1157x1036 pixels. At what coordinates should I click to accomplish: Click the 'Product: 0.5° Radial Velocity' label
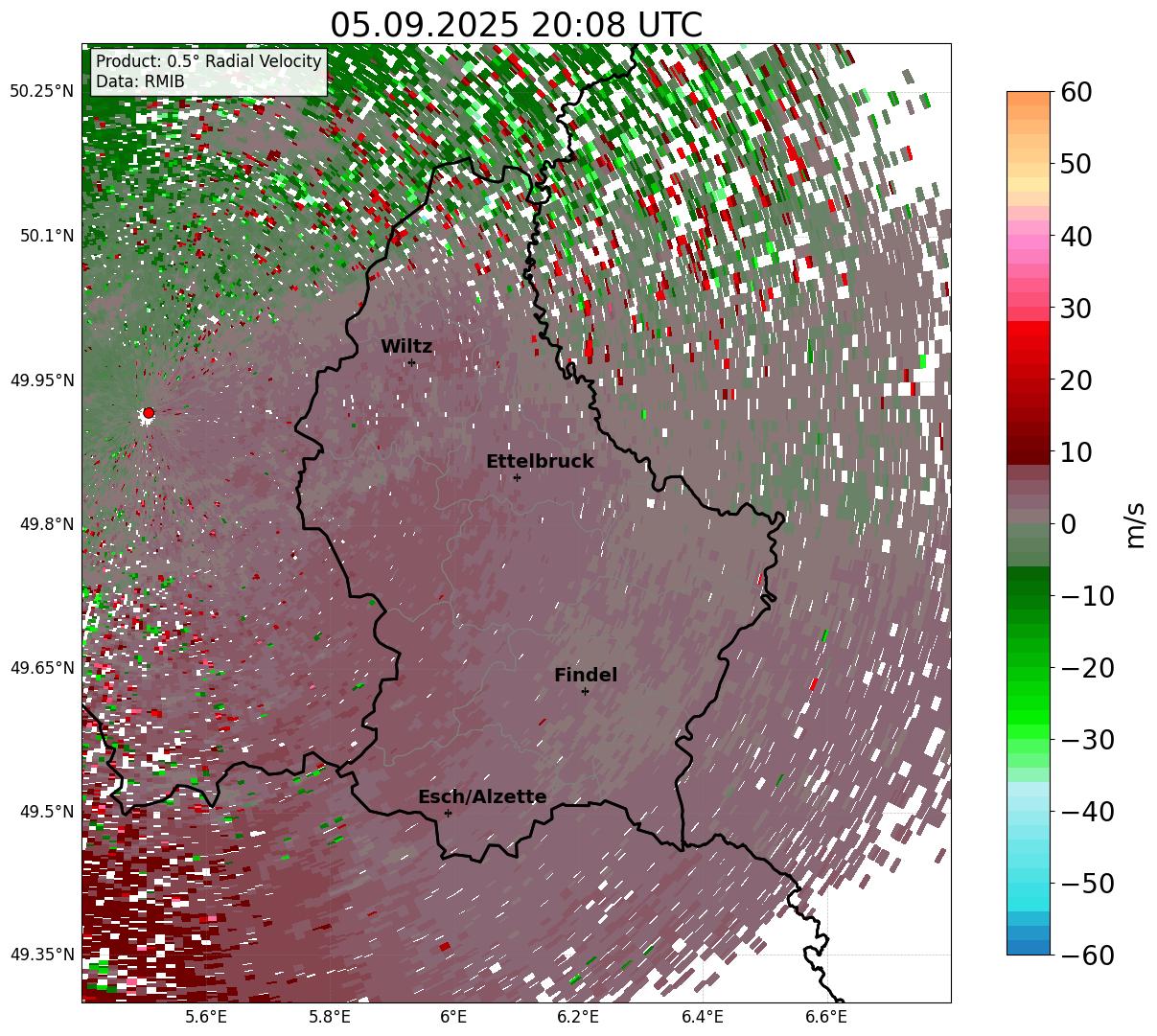[209, 61]
